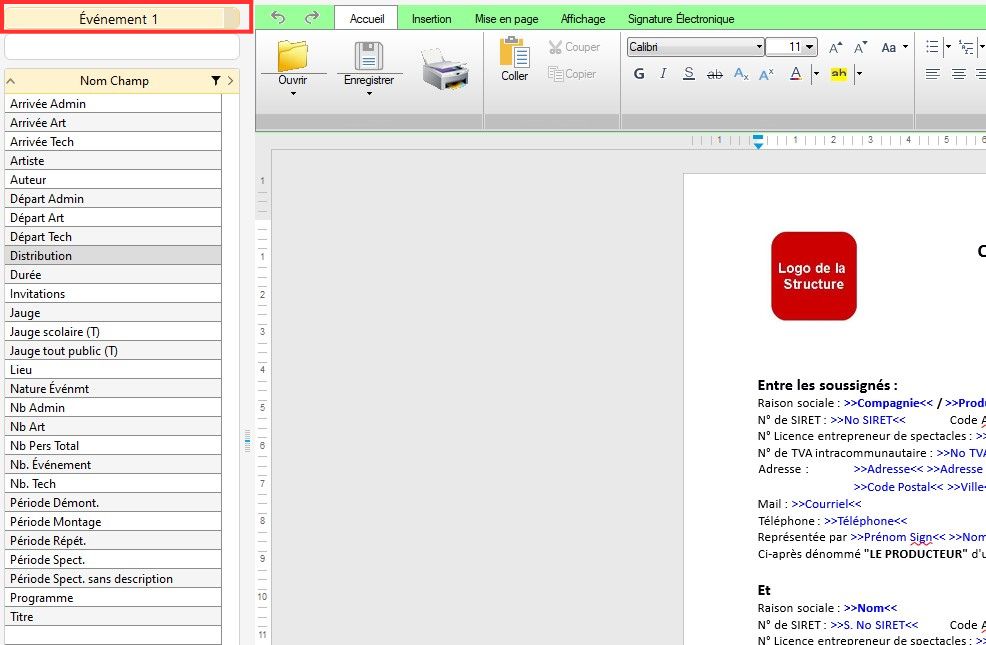Open the font size dropdown
This screenshot has height=645, width=986.
click(809, 47)
